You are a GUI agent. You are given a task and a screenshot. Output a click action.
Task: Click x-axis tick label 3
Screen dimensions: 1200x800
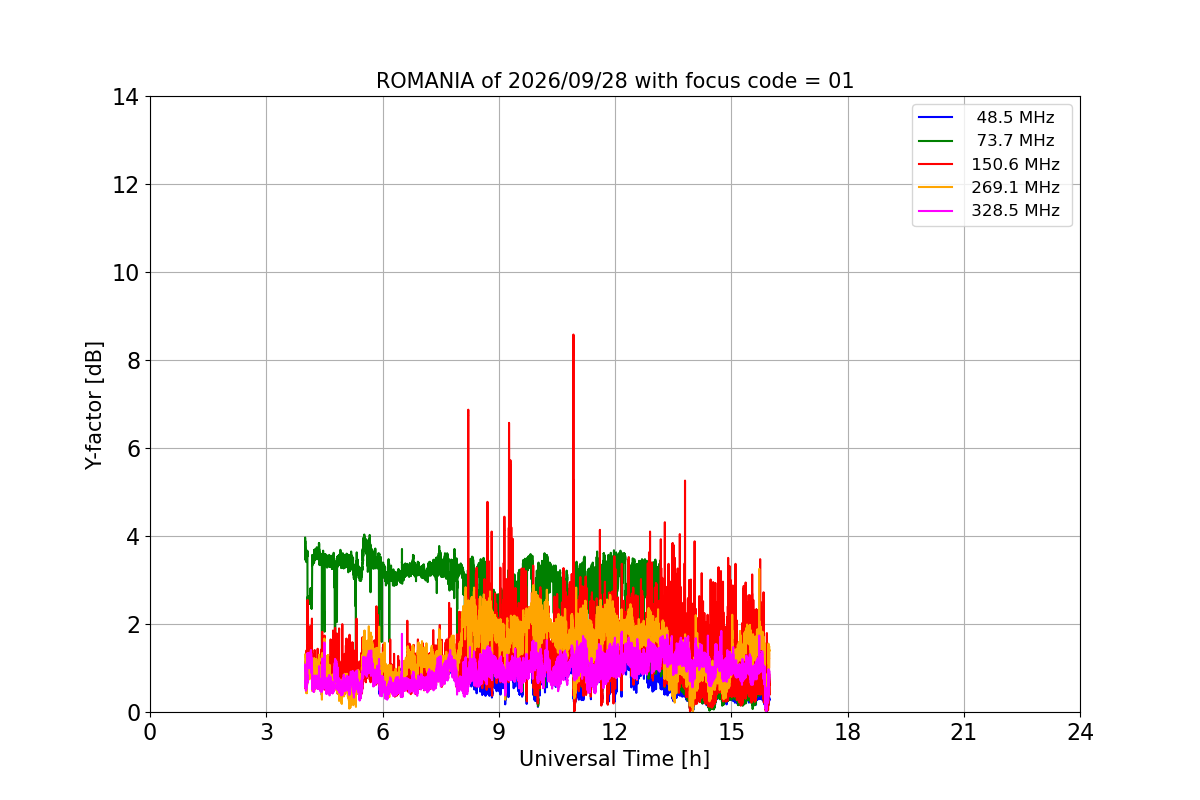tap(266, 732)
